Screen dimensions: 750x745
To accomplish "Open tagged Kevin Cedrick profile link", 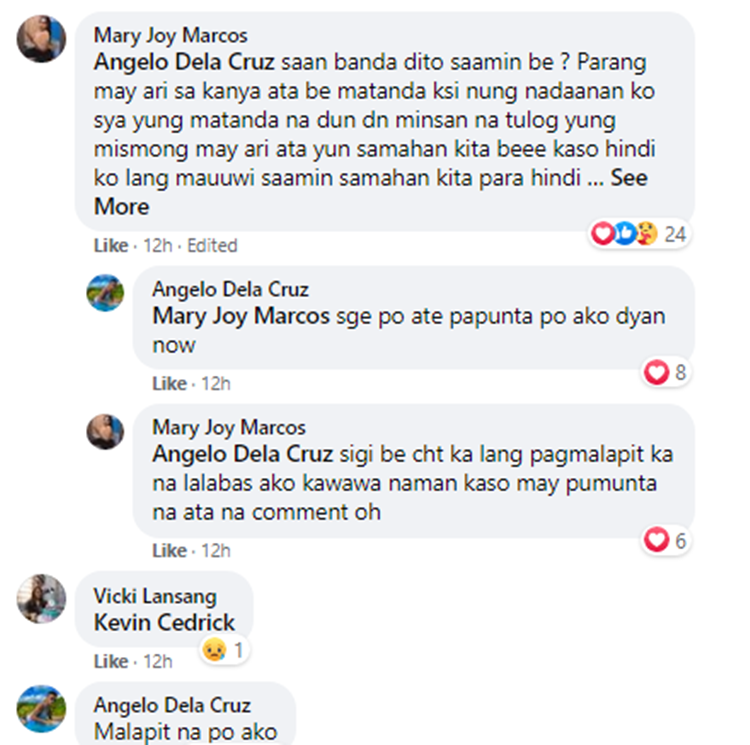I will click(164, 623).
